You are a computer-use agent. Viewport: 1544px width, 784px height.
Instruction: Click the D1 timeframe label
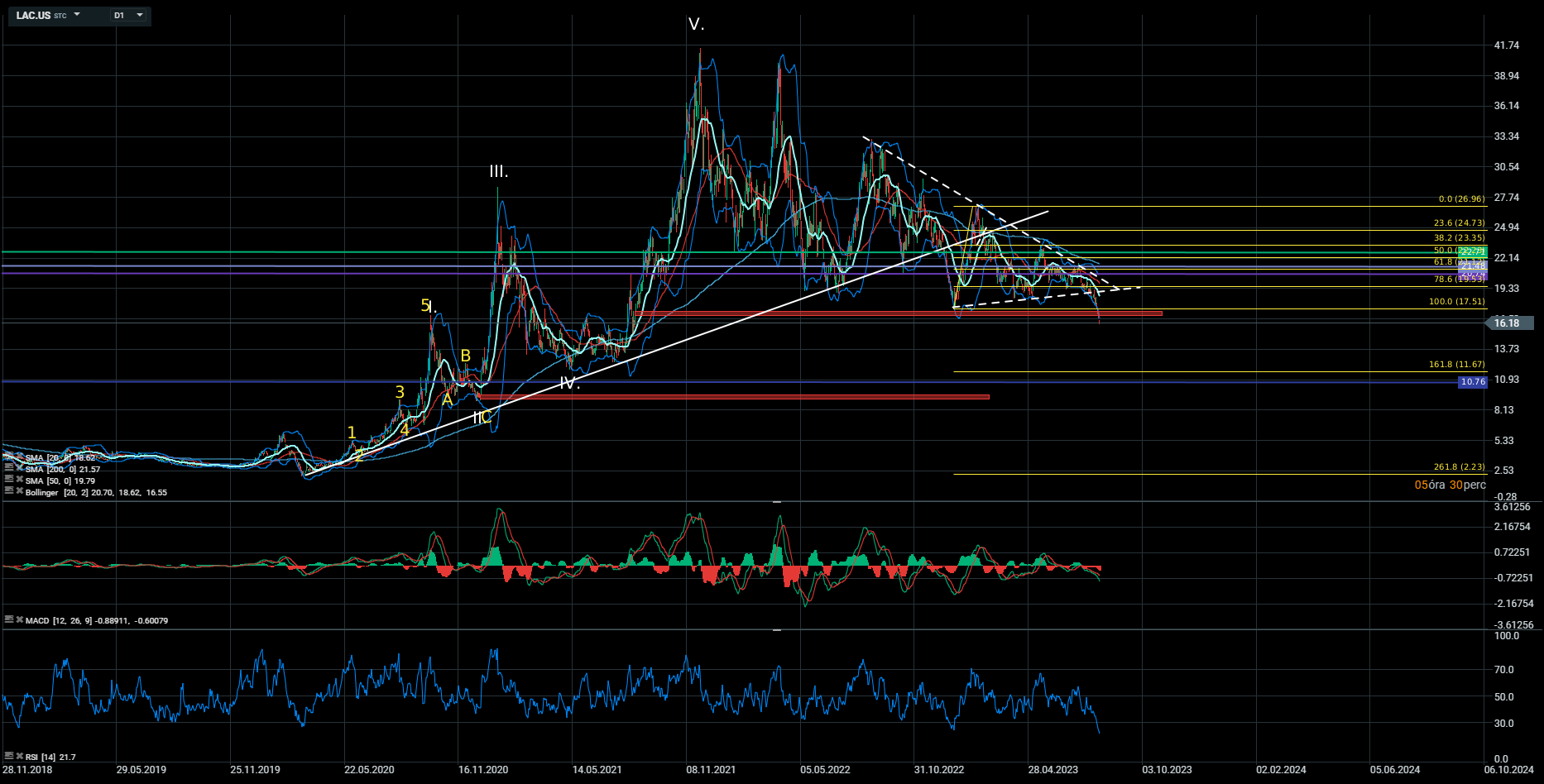(x=119, y=15)
